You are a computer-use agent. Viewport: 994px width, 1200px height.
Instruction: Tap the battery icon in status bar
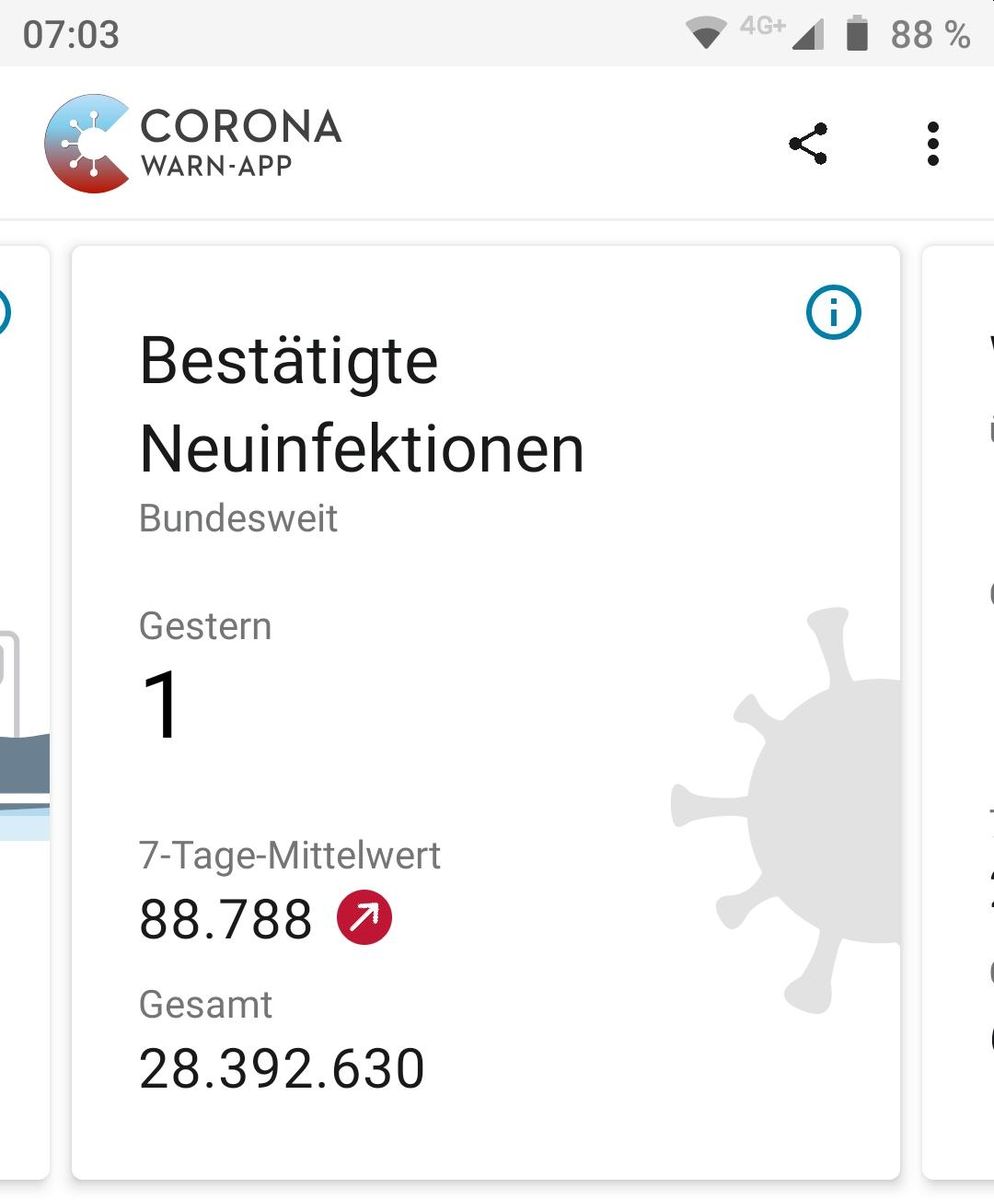pos(857,33)
